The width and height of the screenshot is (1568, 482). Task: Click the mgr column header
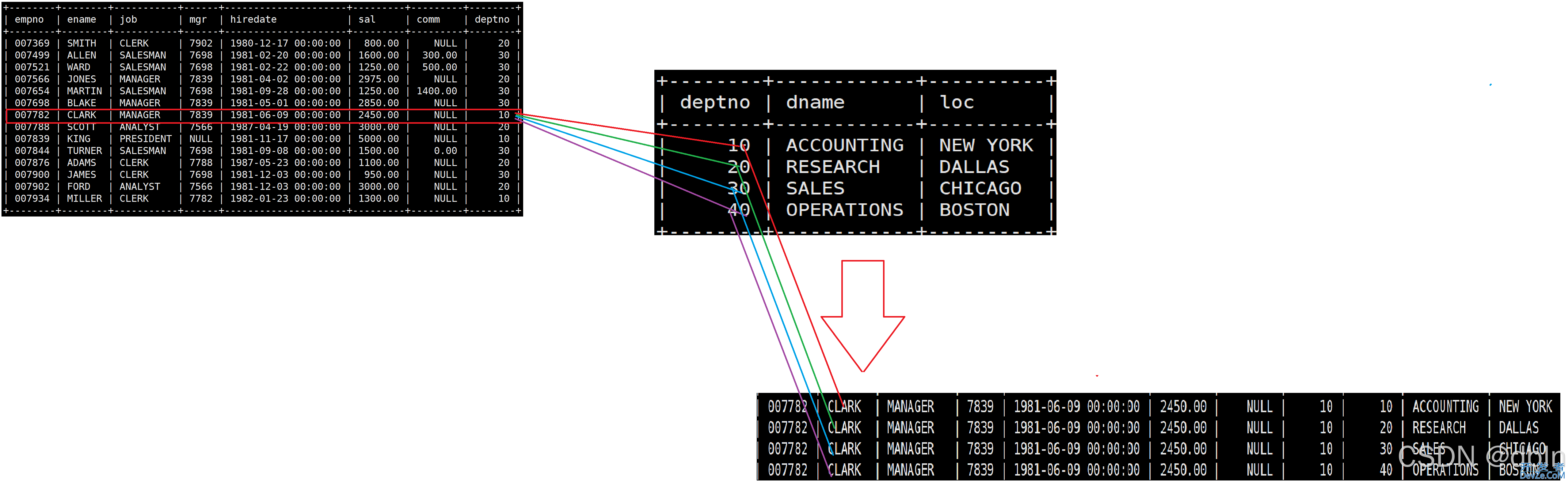(198, 20)
